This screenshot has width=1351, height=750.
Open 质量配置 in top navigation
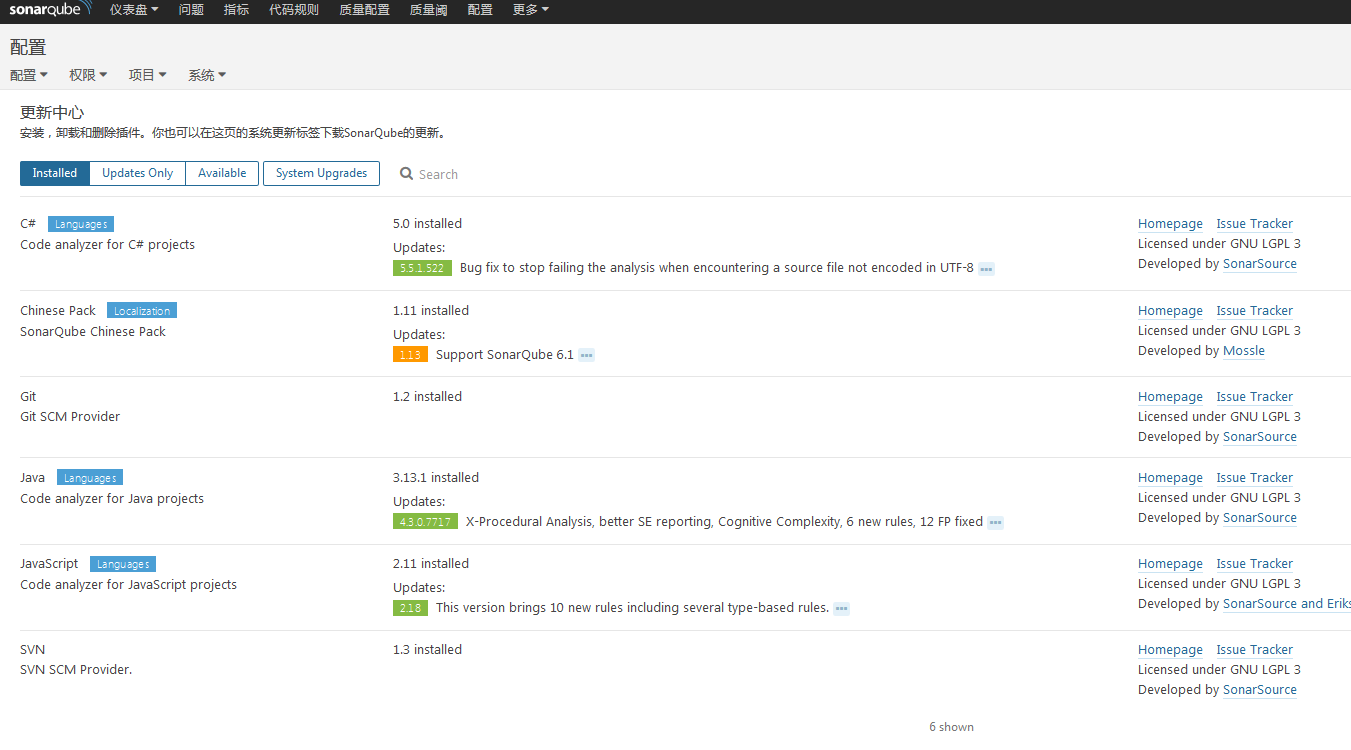click(x=364, y=10)
